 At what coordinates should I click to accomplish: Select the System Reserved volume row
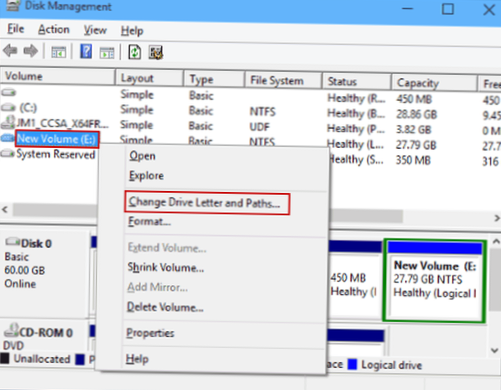(x=56, y=154)
